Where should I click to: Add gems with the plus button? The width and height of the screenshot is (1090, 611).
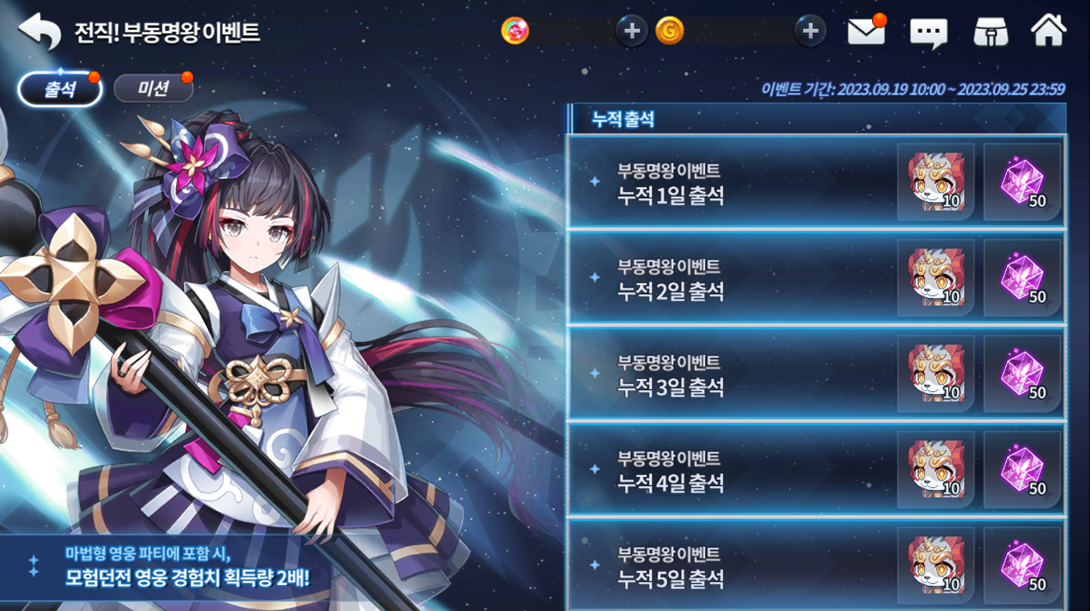coord(632,31)
